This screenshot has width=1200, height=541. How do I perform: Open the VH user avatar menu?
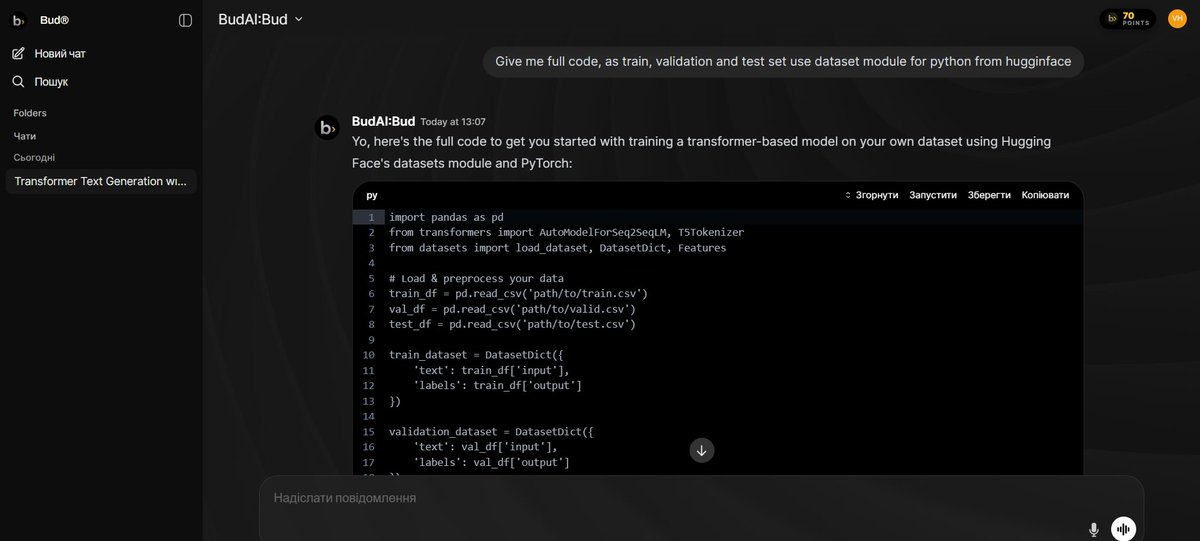[x=1177, y=18]
